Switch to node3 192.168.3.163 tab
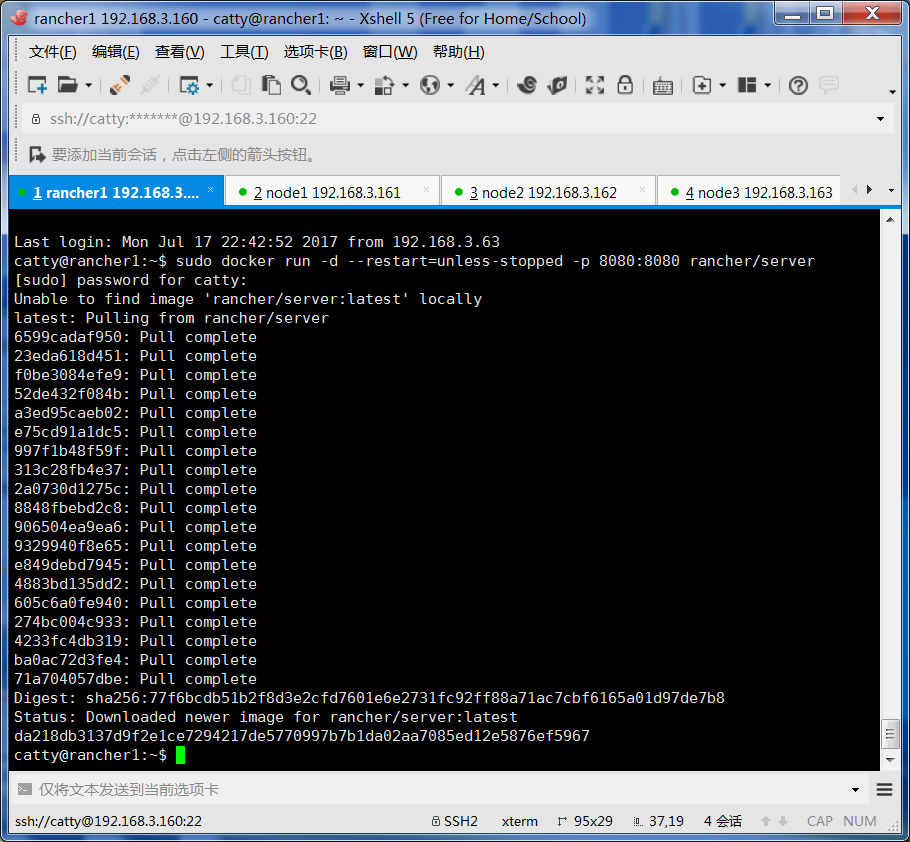Image resolution: width=910 pixels, height=842 pixels. pyautogui.click(x=750, y=191)
